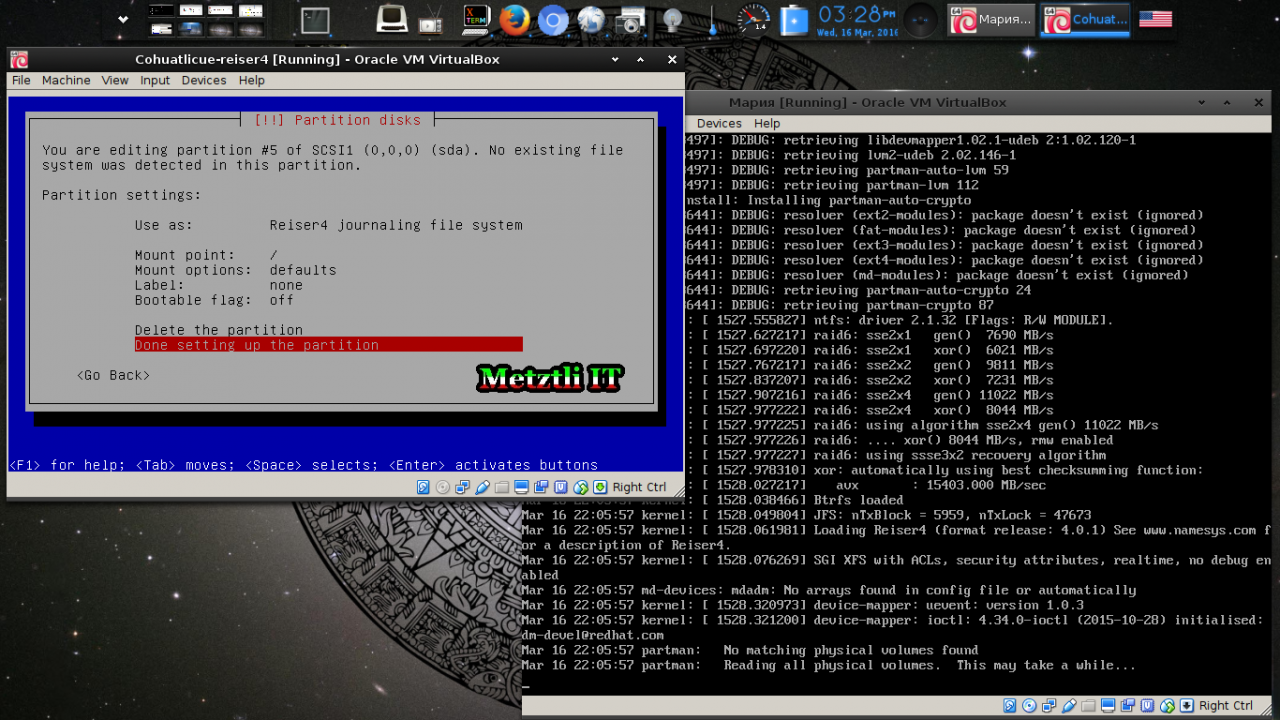Switch workspace using the desktop pager
1280x720 pixels.
pos(206,20)
